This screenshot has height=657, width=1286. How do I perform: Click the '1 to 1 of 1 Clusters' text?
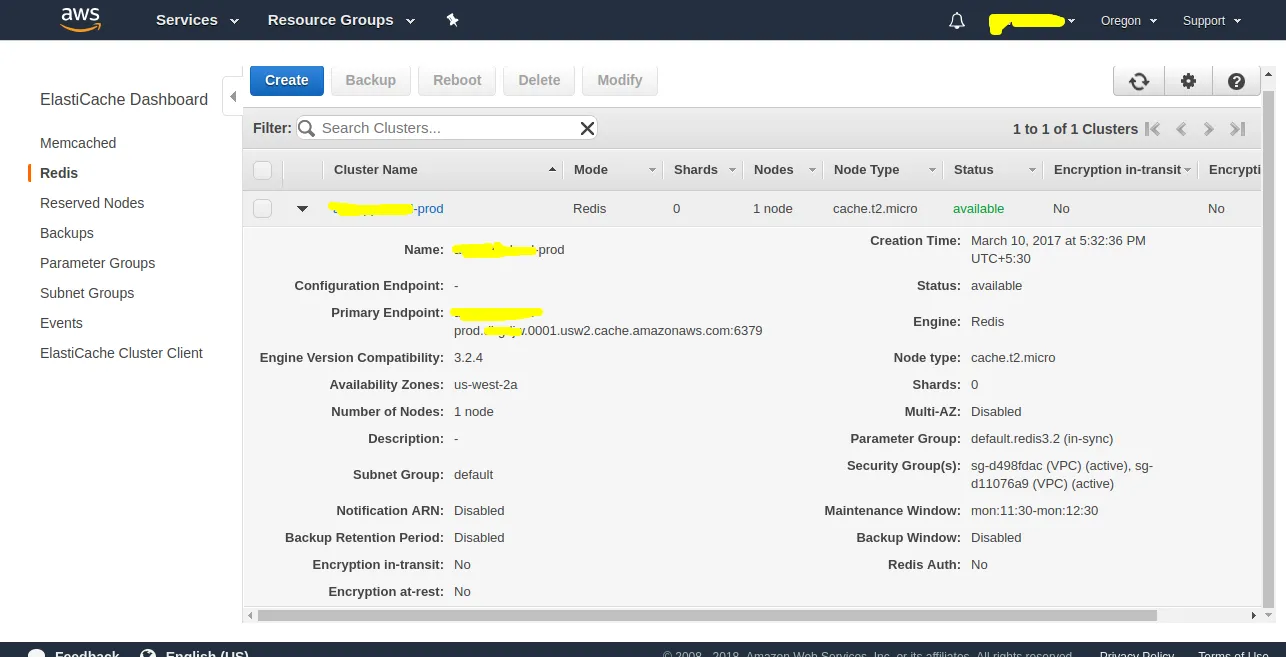[1075, 129]
